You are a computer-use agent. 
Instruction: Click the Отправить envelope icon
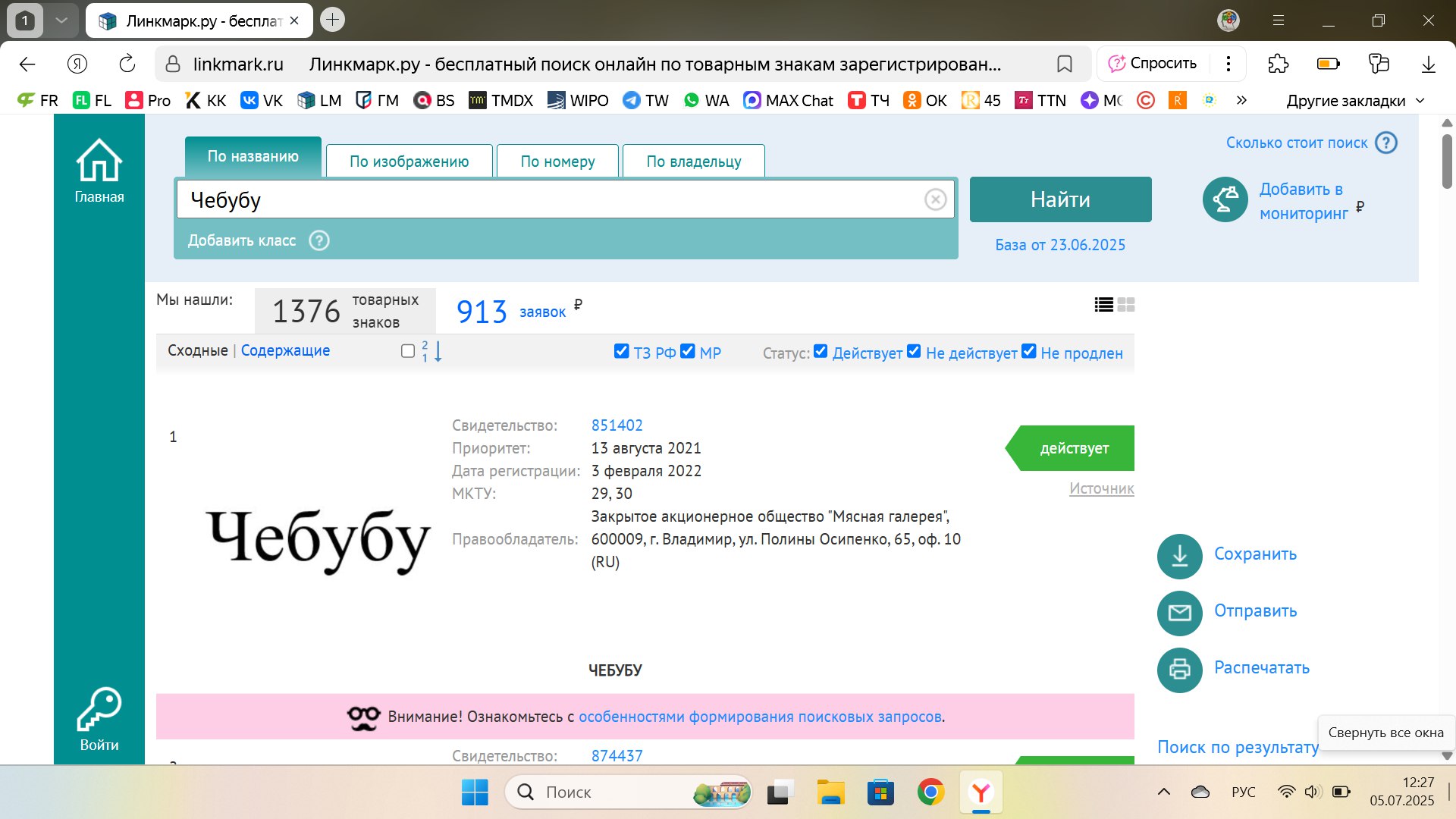1179,613
